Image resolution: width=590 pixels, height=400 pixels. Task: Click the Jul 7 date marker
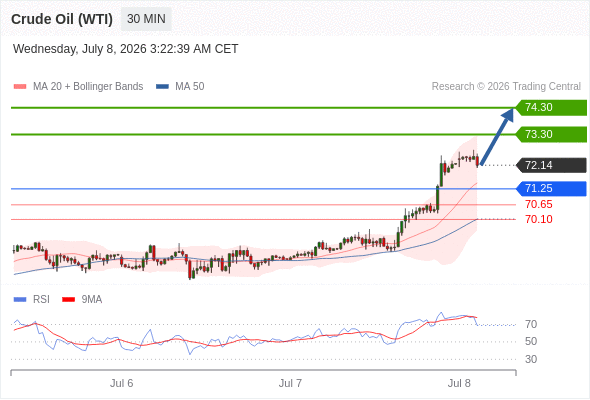(x=290, y=383)
